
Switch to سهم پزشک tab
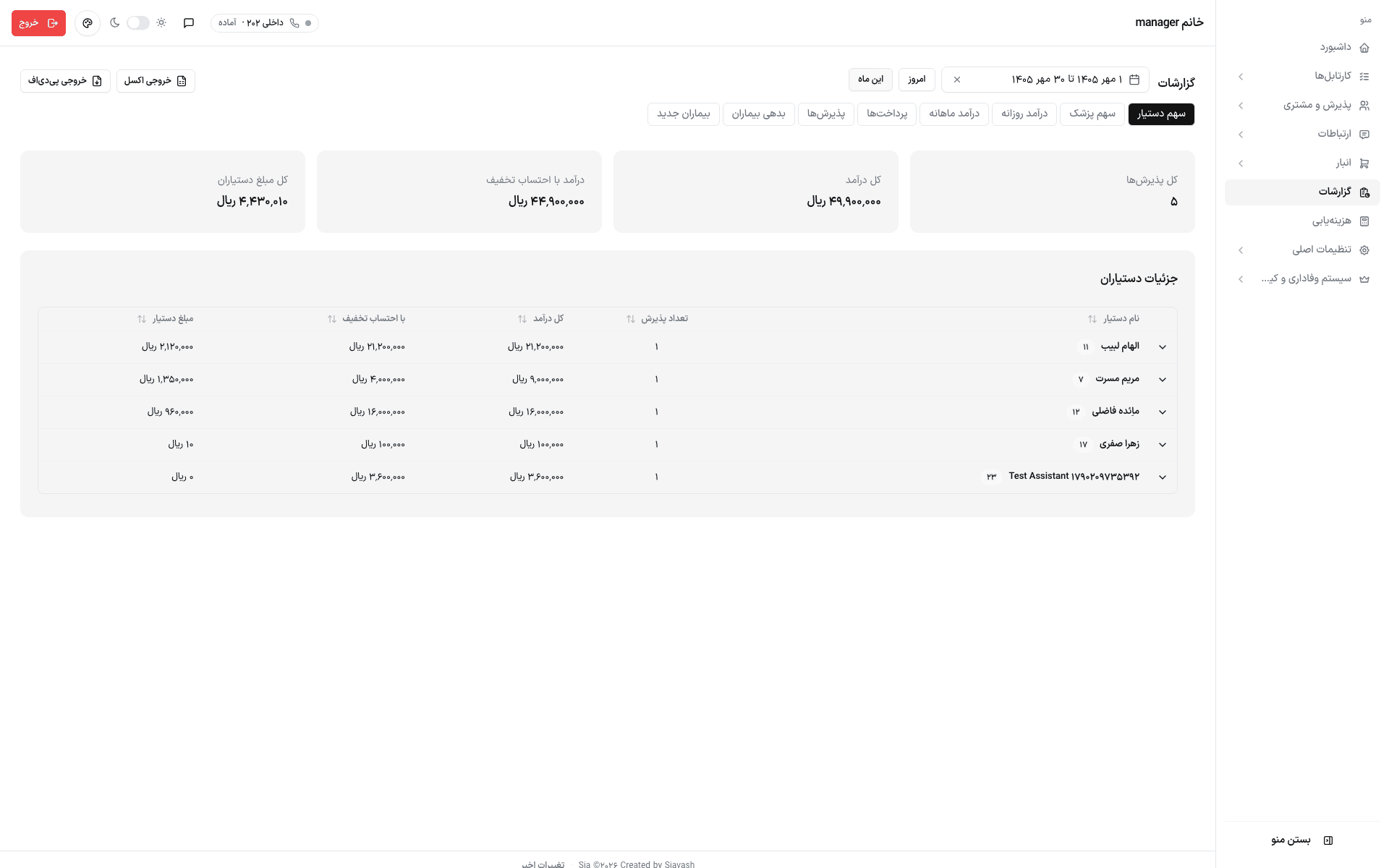tap(1092, 114)
